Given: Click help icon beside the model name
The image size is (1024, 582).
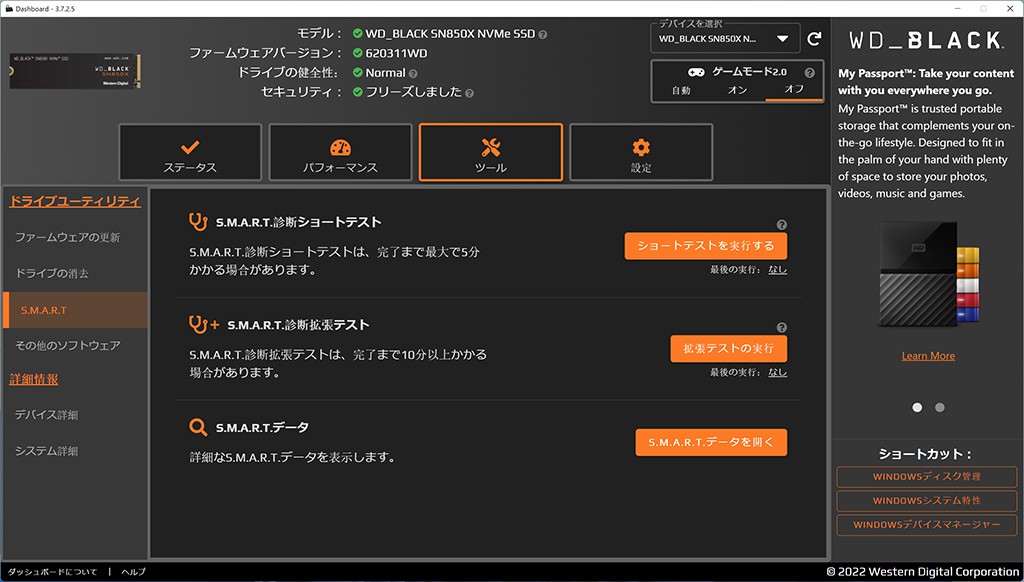Looking at the screenshot, I should pos(543,34).
